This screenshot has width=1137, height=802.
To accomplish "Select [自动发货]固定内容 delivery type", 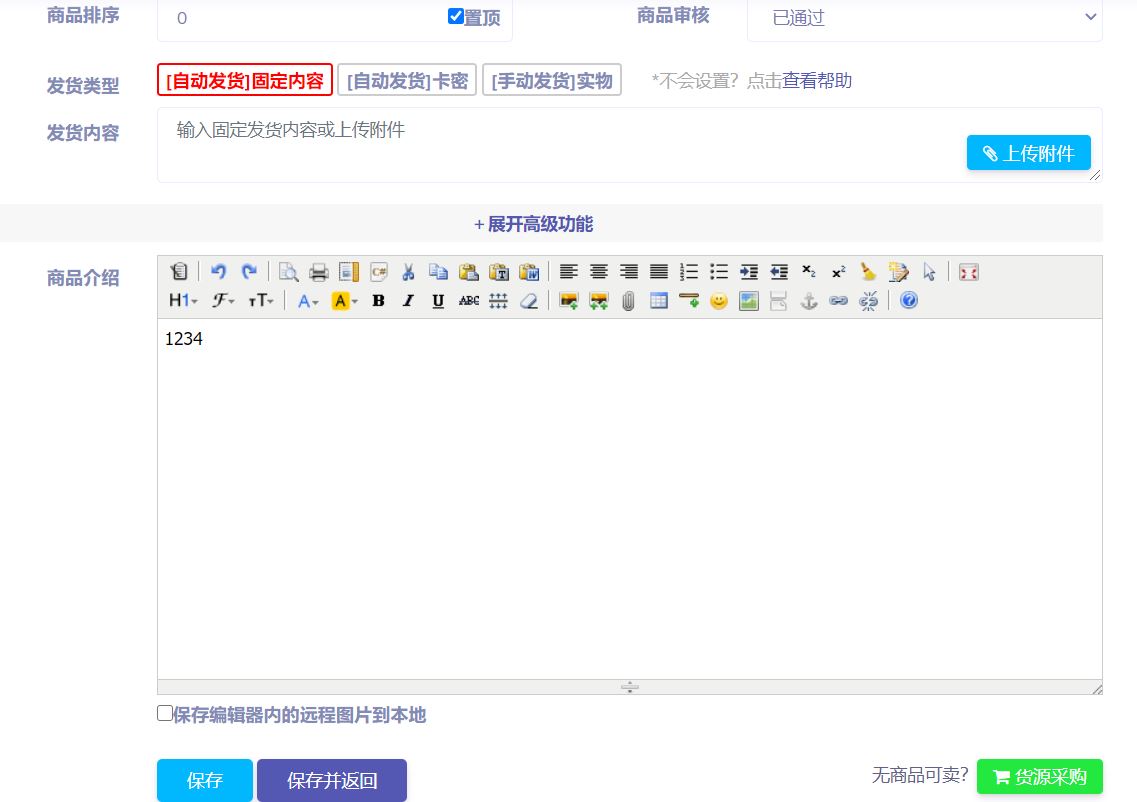I will (x=244, y=80).
